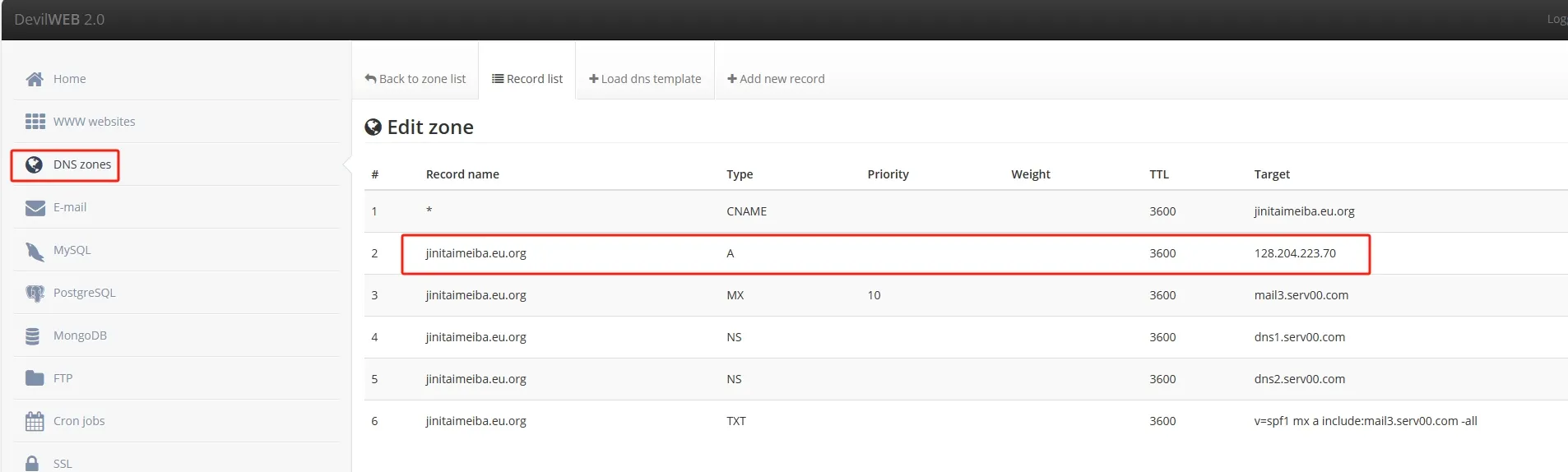This screenshot has width=1568, height=472.
Task: Click the PostgreSQL elephant icon
Action: (35, 294)
